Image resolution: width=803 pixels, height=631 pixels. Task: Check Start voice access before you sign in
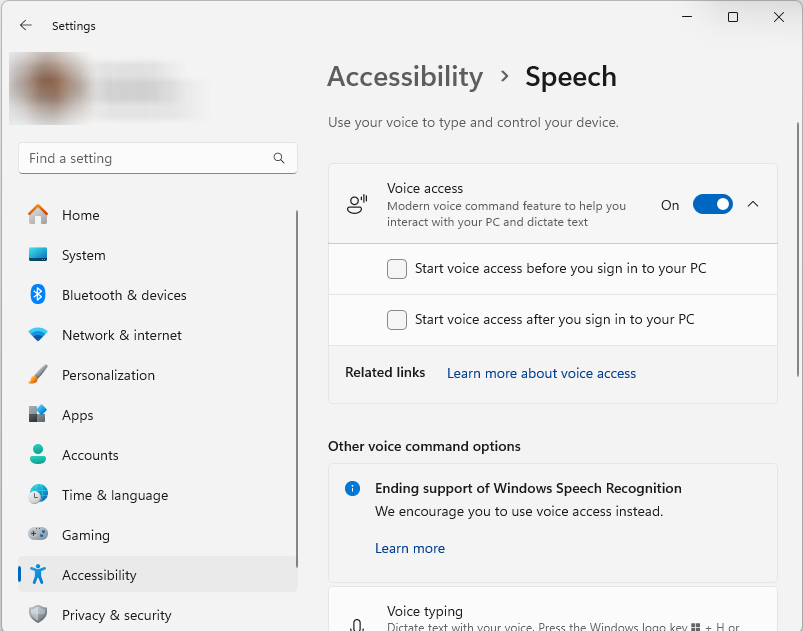click(x=397, y=269)
